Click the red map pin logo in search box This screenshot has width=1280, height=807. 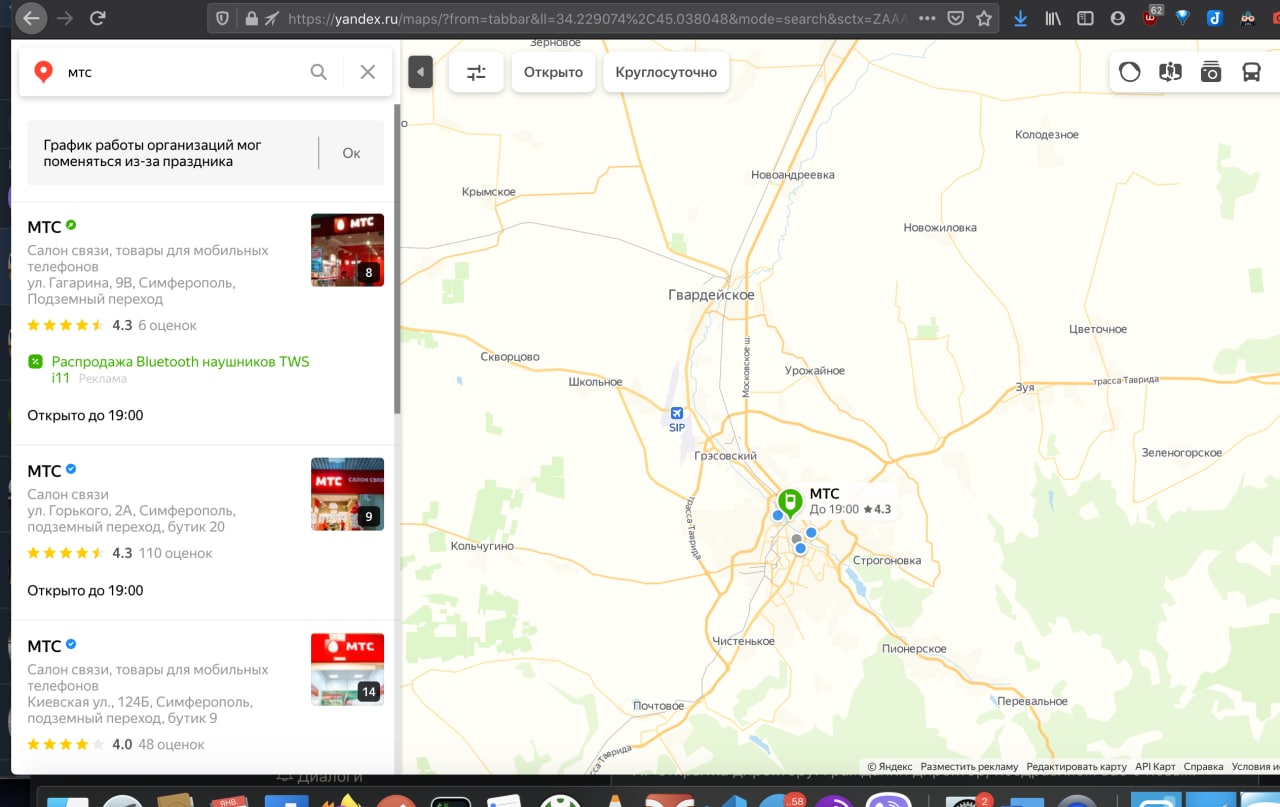pos(43,72)
